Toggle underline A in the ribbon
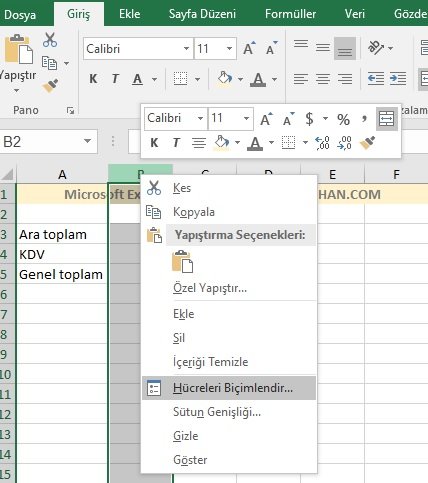 point(137,79)
